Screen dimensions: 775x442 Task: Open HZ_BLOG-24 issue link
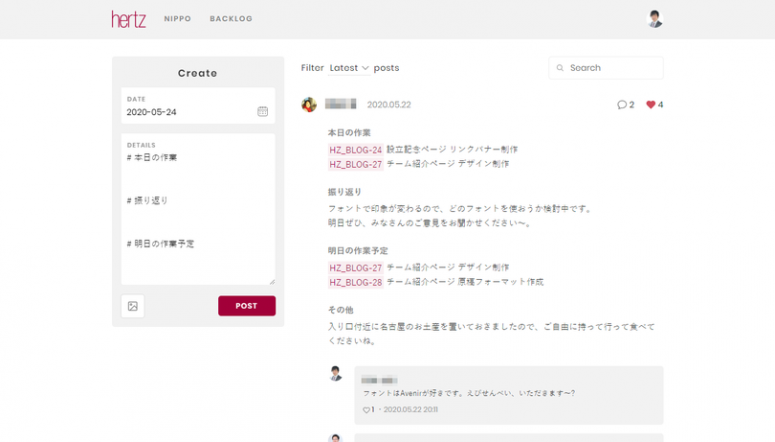pos(355,150)
